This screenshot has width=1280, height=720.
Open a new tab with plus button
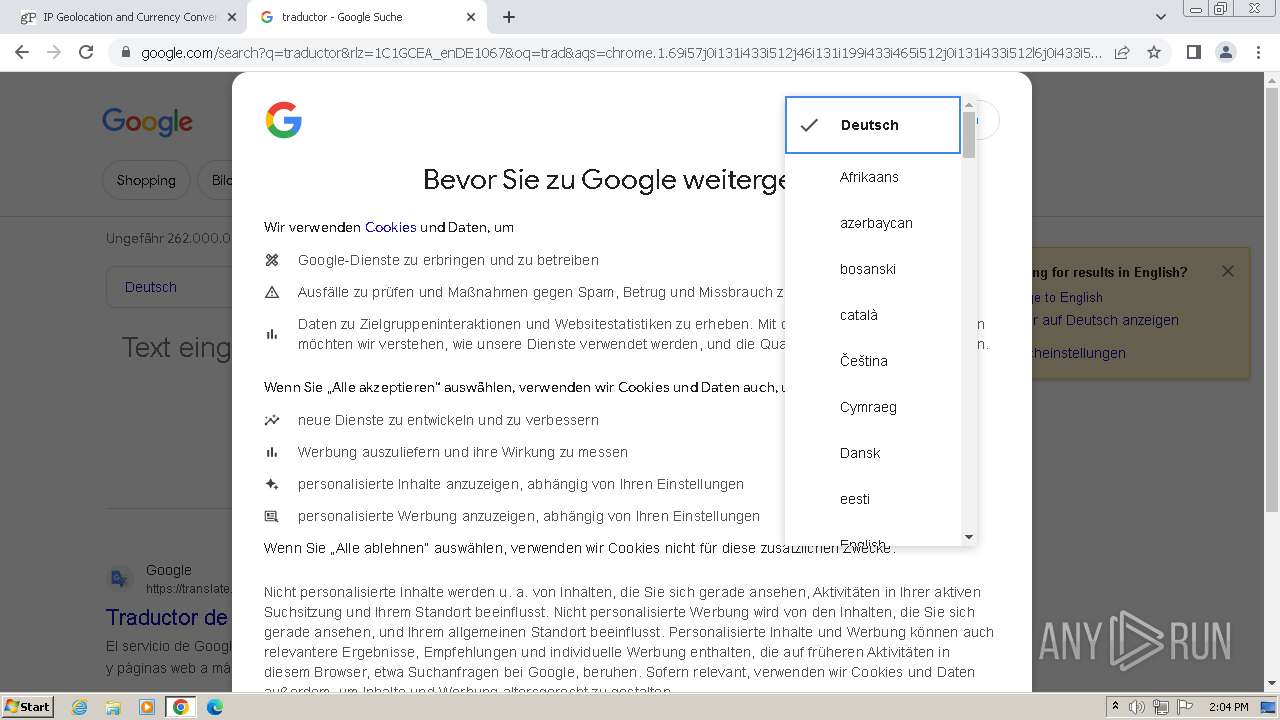pos(509,17)
